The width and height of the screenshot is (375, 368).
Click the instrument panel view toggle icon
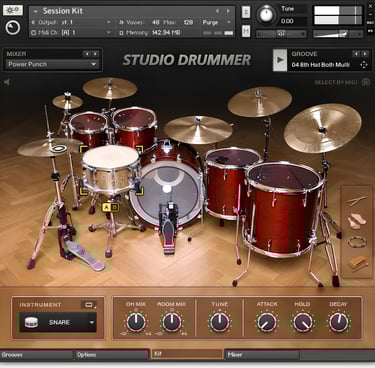[89, 305]
